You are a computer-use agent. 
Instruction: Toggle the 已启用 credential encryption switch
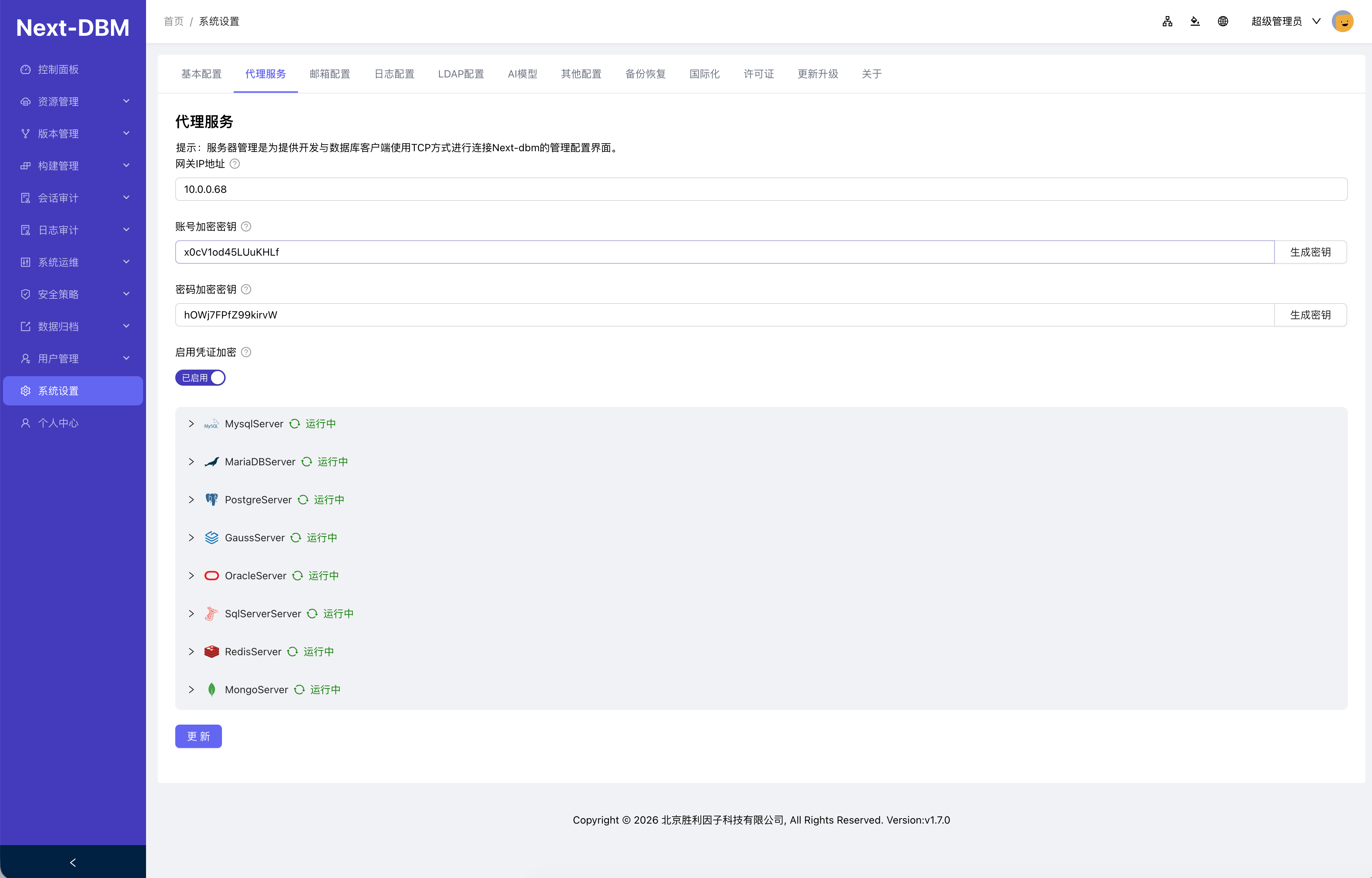coord(200,377)
